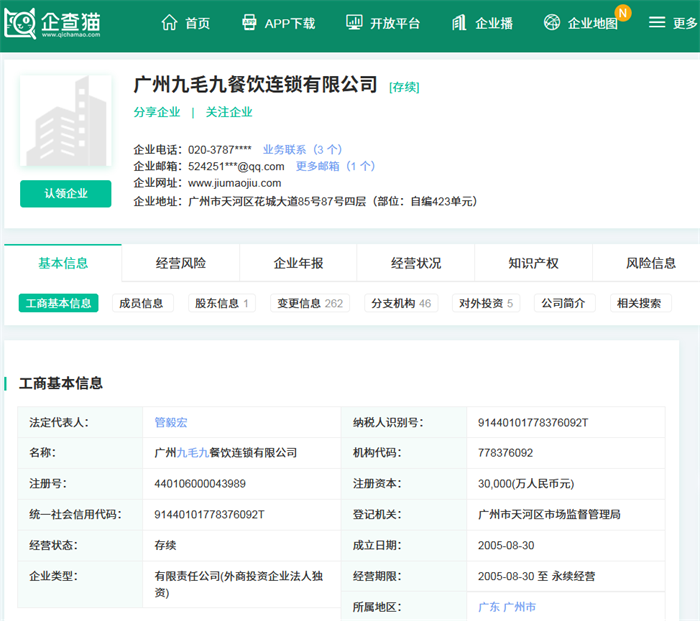The width and height of the screenshot is (700, 621).
Task: Click the 企查猫 cat logo icon
Action: [x=20, y=24]
